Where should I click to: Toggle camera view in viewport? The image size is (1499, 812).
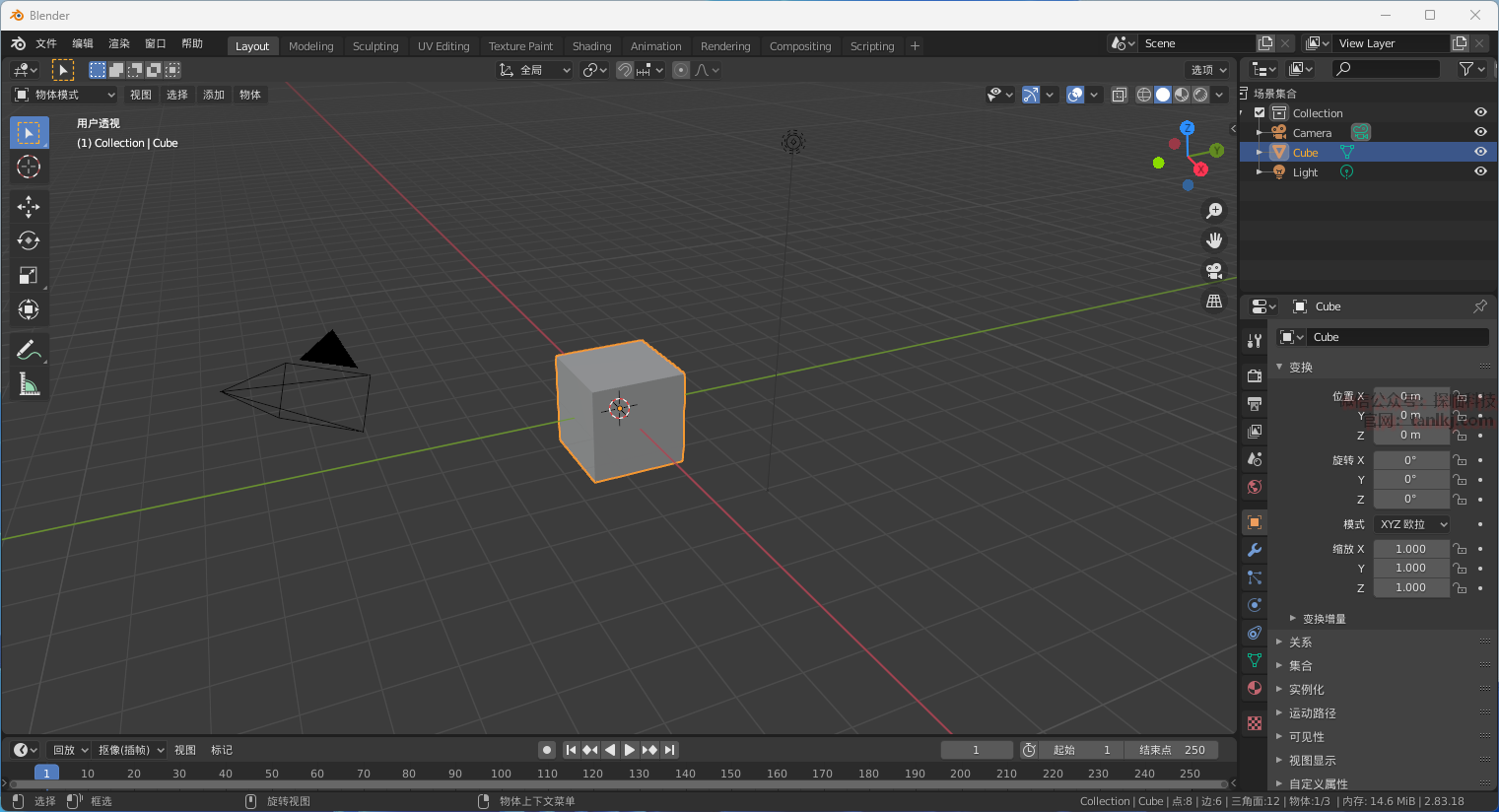coord(1214,271)
